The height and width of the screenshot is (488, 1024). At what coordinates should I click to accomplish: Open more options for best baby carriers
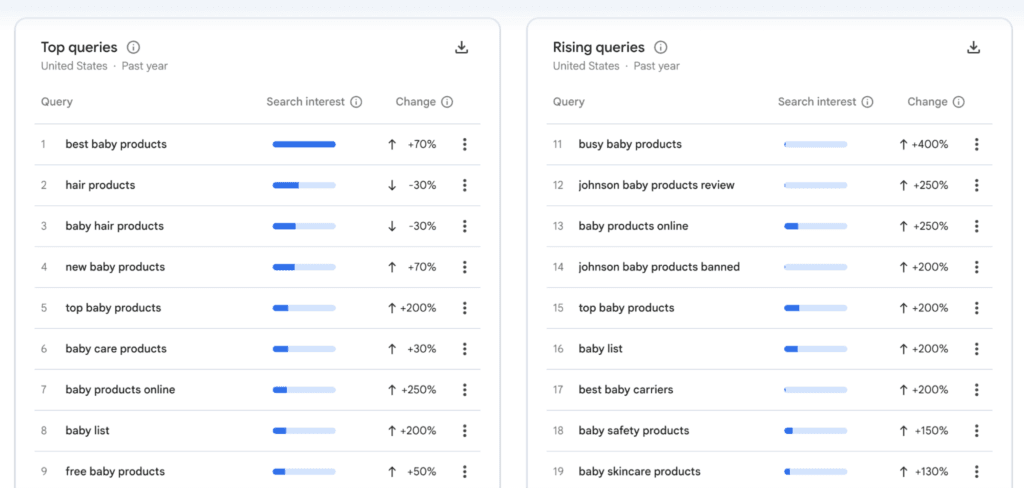pos(976,390)
